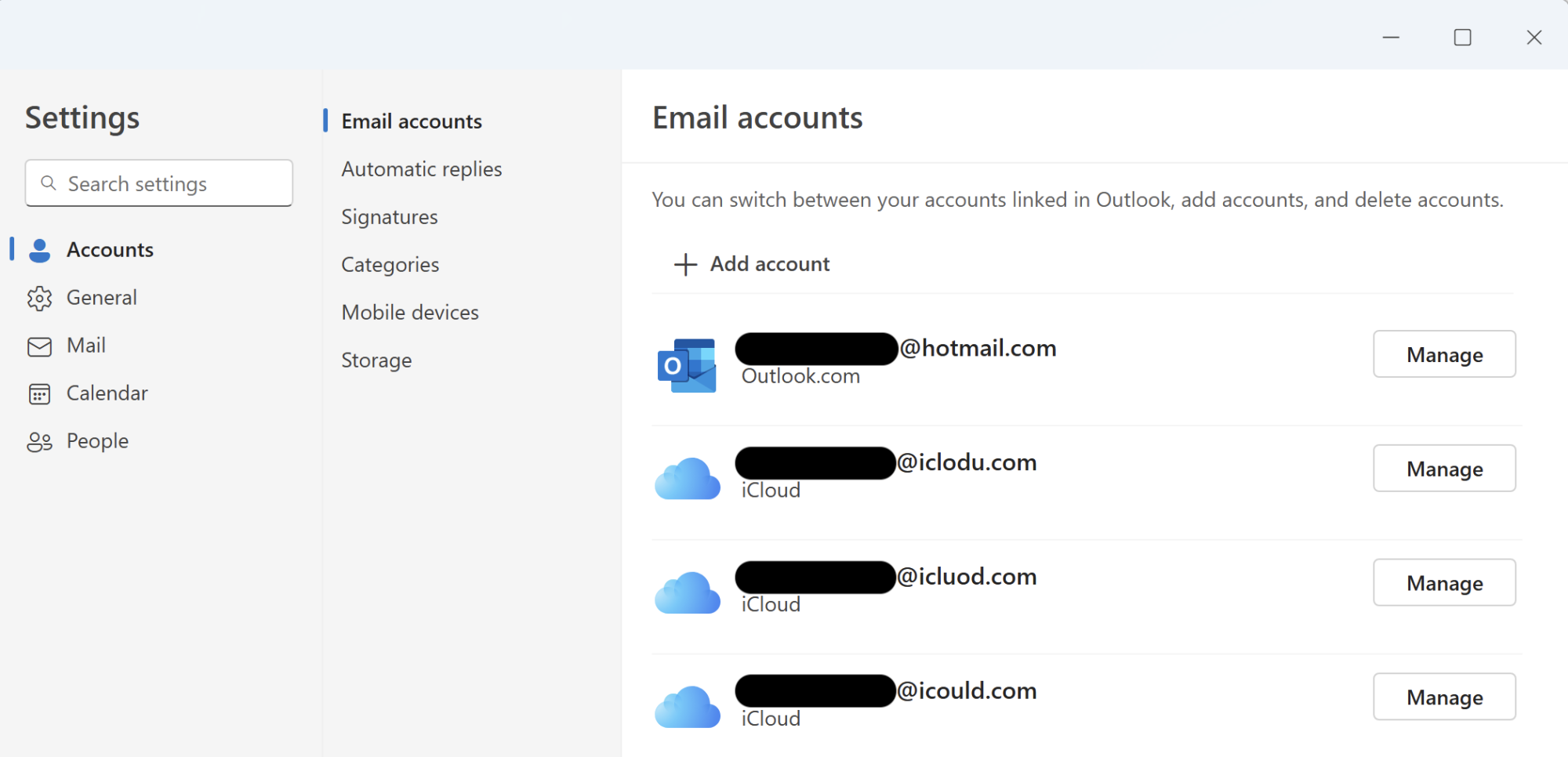Select the @iclodu.com address text

(967, 462)
